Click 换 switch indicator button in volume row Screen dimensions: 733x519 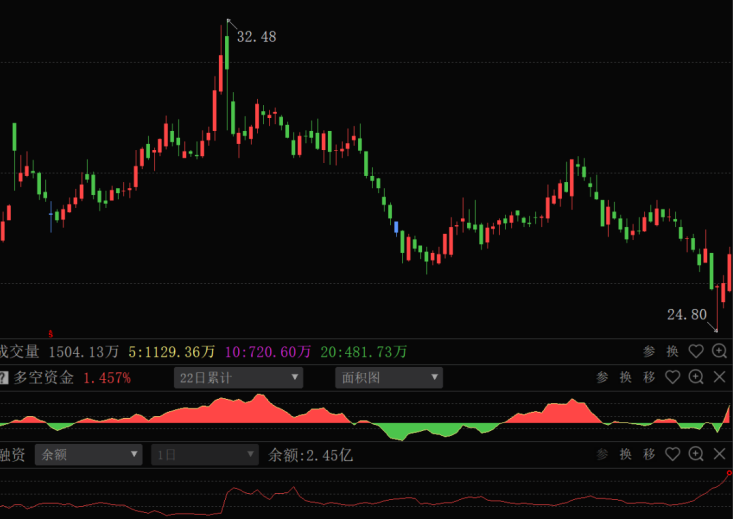672,351
